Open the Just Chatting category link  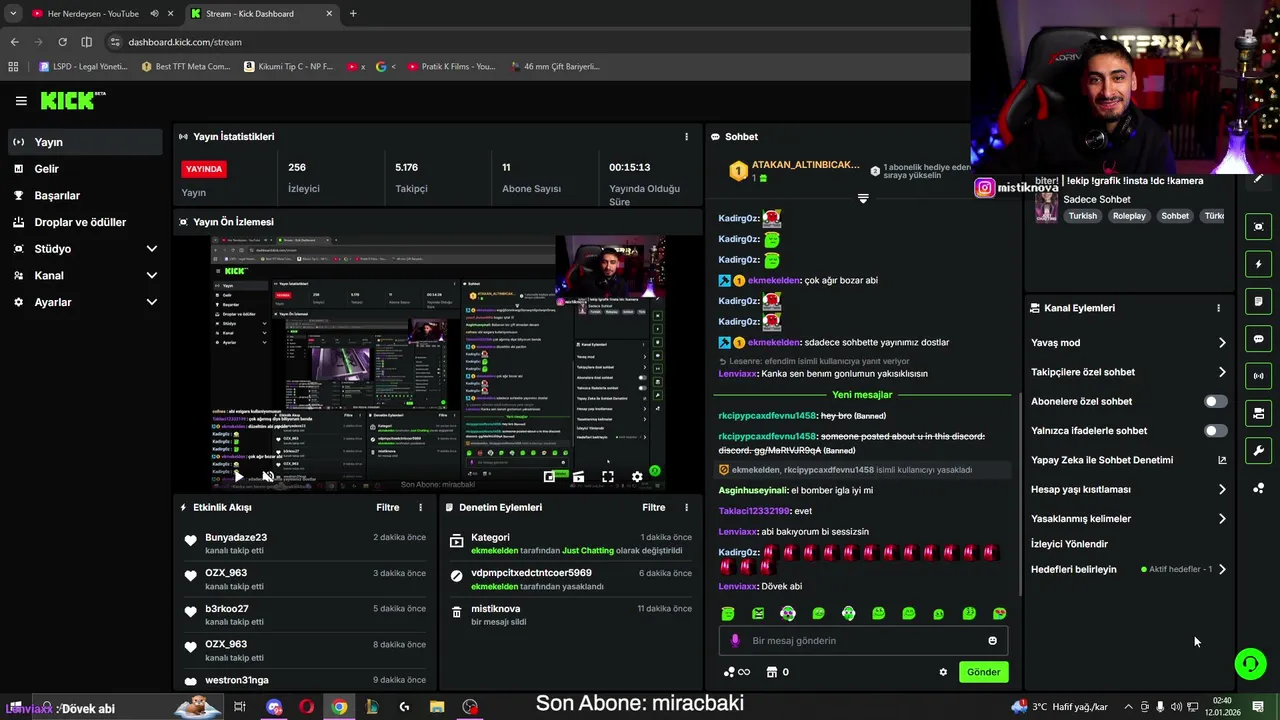click(x=590, y=551)
